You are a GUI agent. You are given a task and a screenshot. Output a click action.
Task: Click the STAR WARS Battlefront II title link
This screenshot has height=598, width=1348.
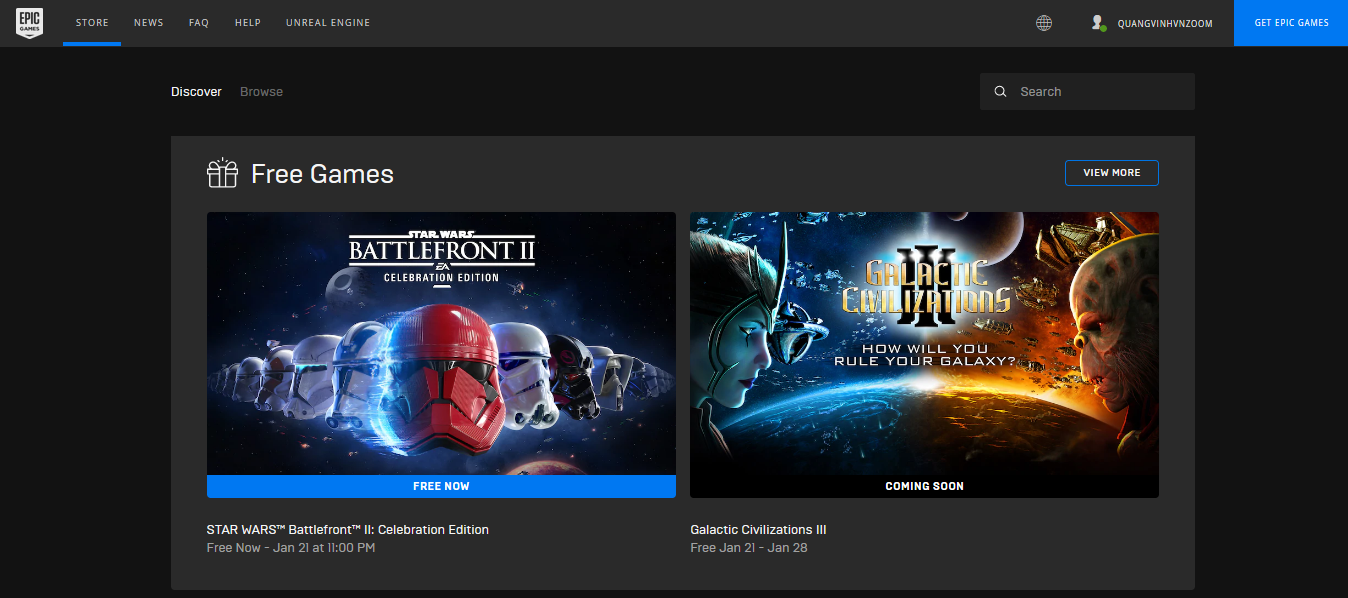[348, 530]
